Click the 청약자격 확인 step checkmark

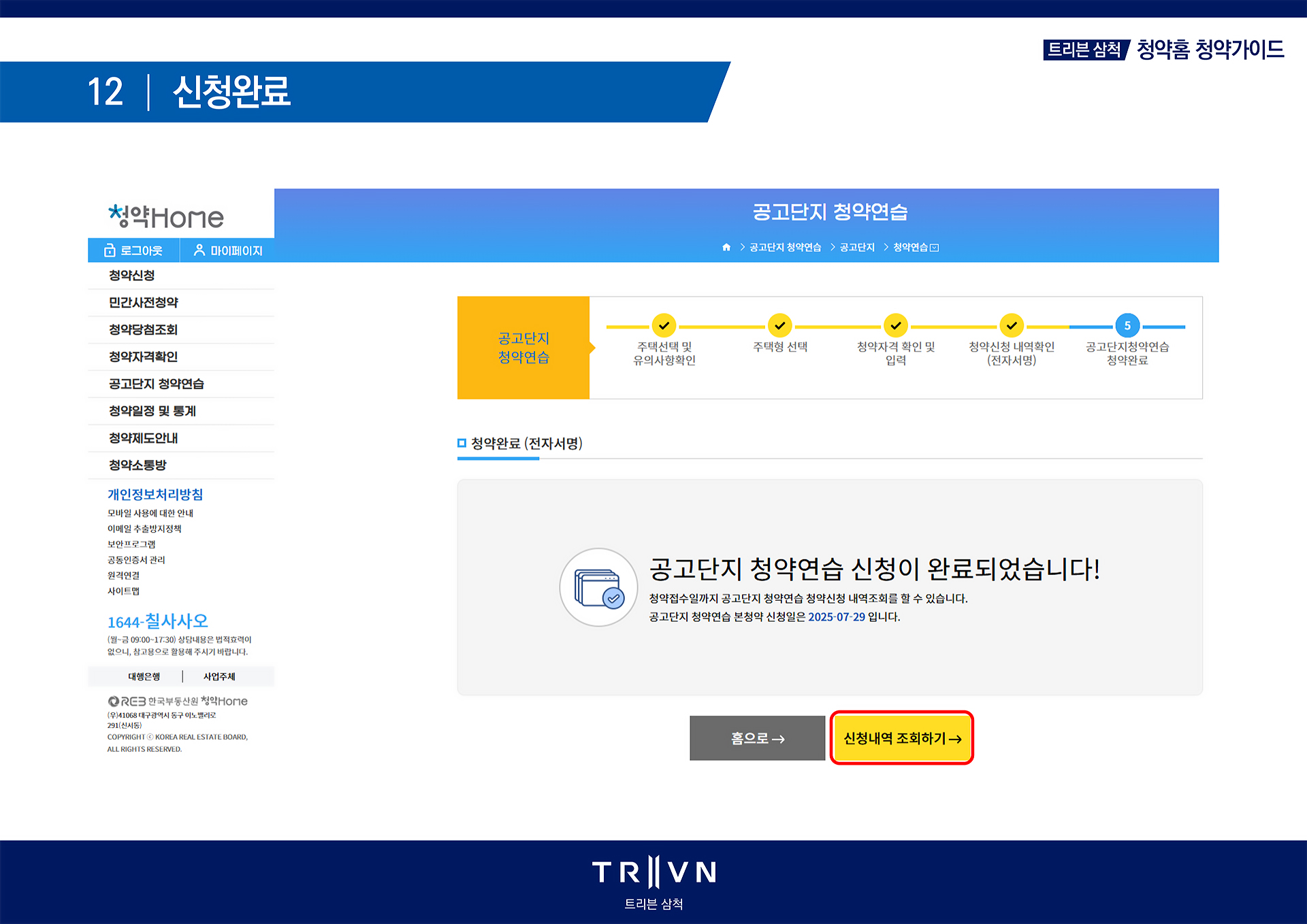tap(895, 326)
